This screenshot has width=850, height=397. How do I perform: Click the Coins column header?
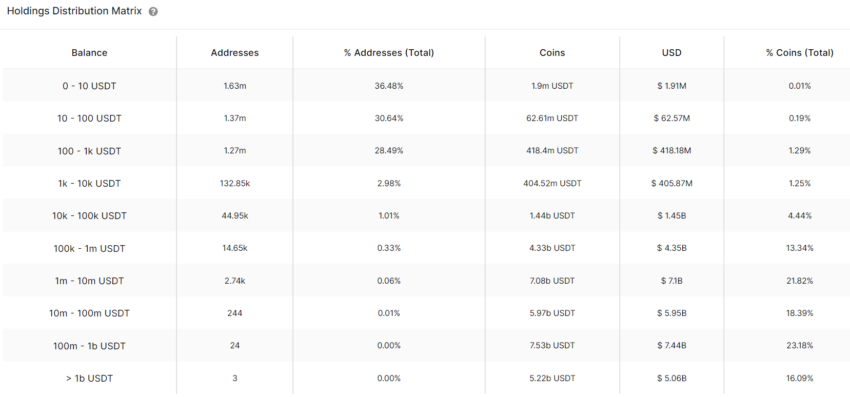552,53
